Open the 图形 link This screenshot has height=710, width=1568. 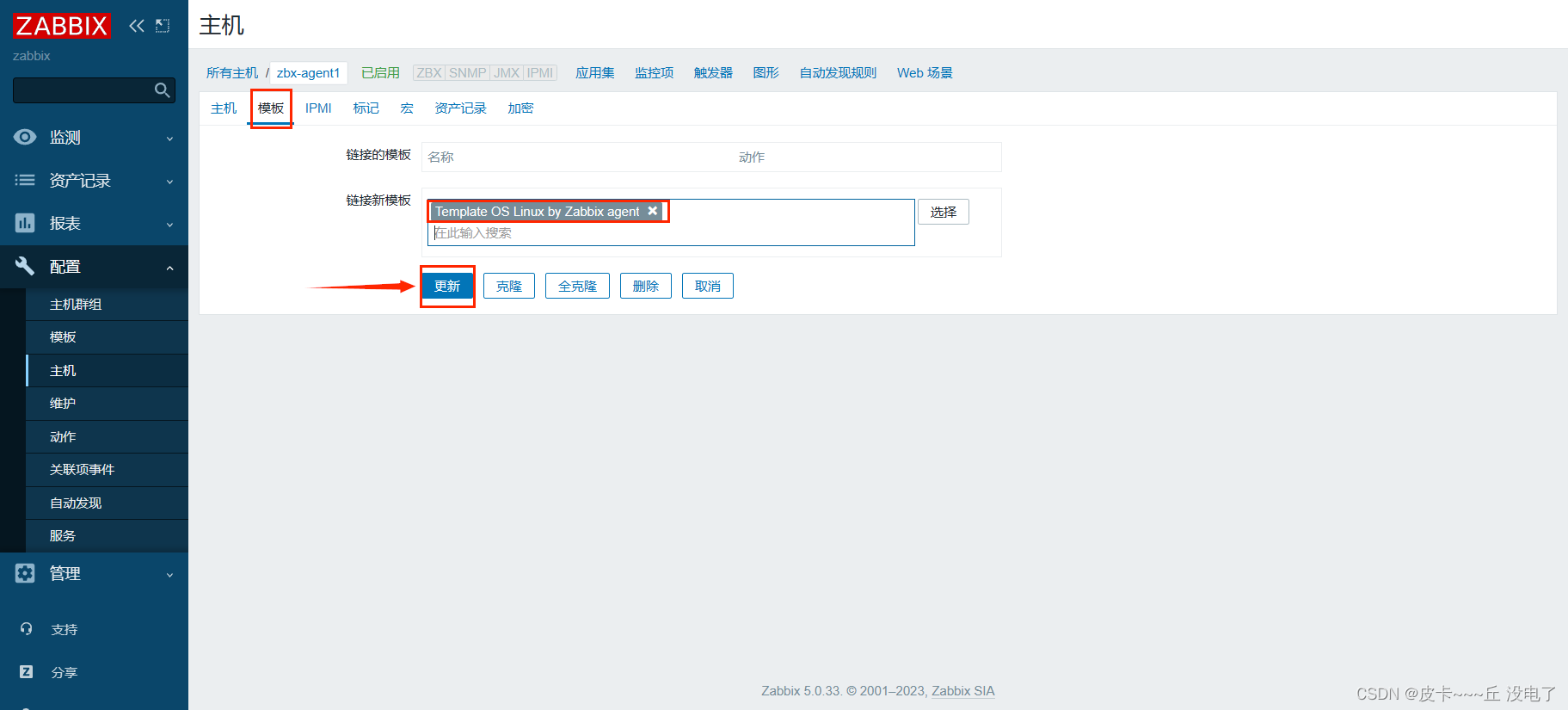pyautogui.click(x=766, y=72)
